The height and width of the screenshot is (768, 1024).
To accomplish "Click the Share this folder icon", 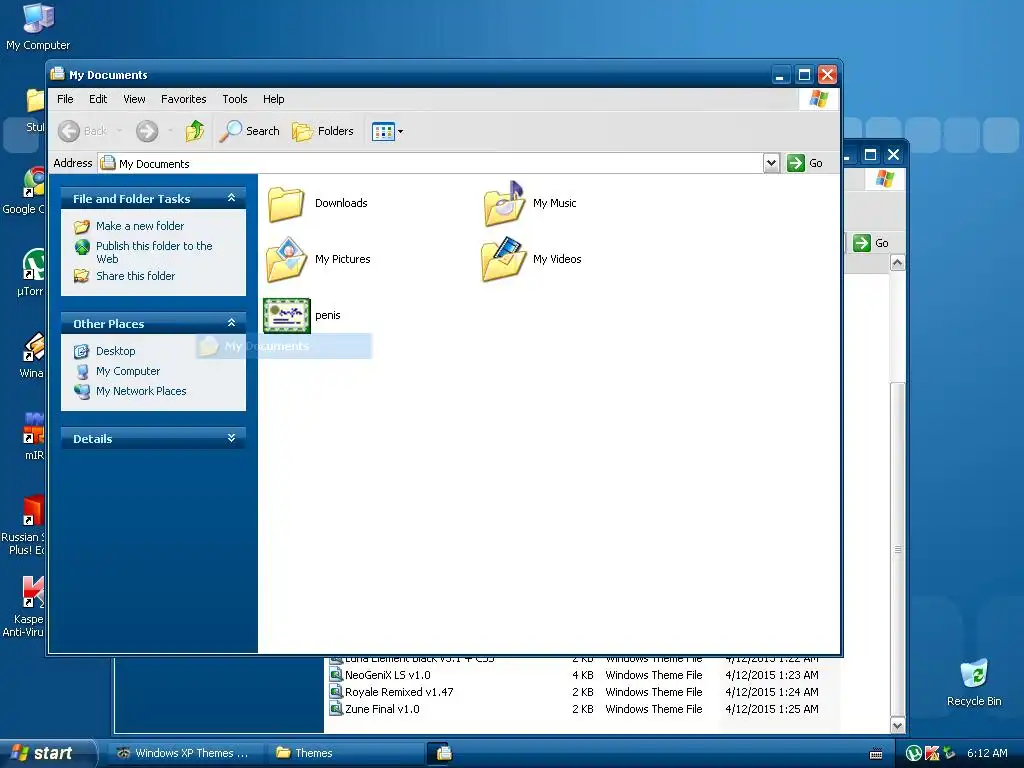I will pyautogui.click(x=82, y=276).
